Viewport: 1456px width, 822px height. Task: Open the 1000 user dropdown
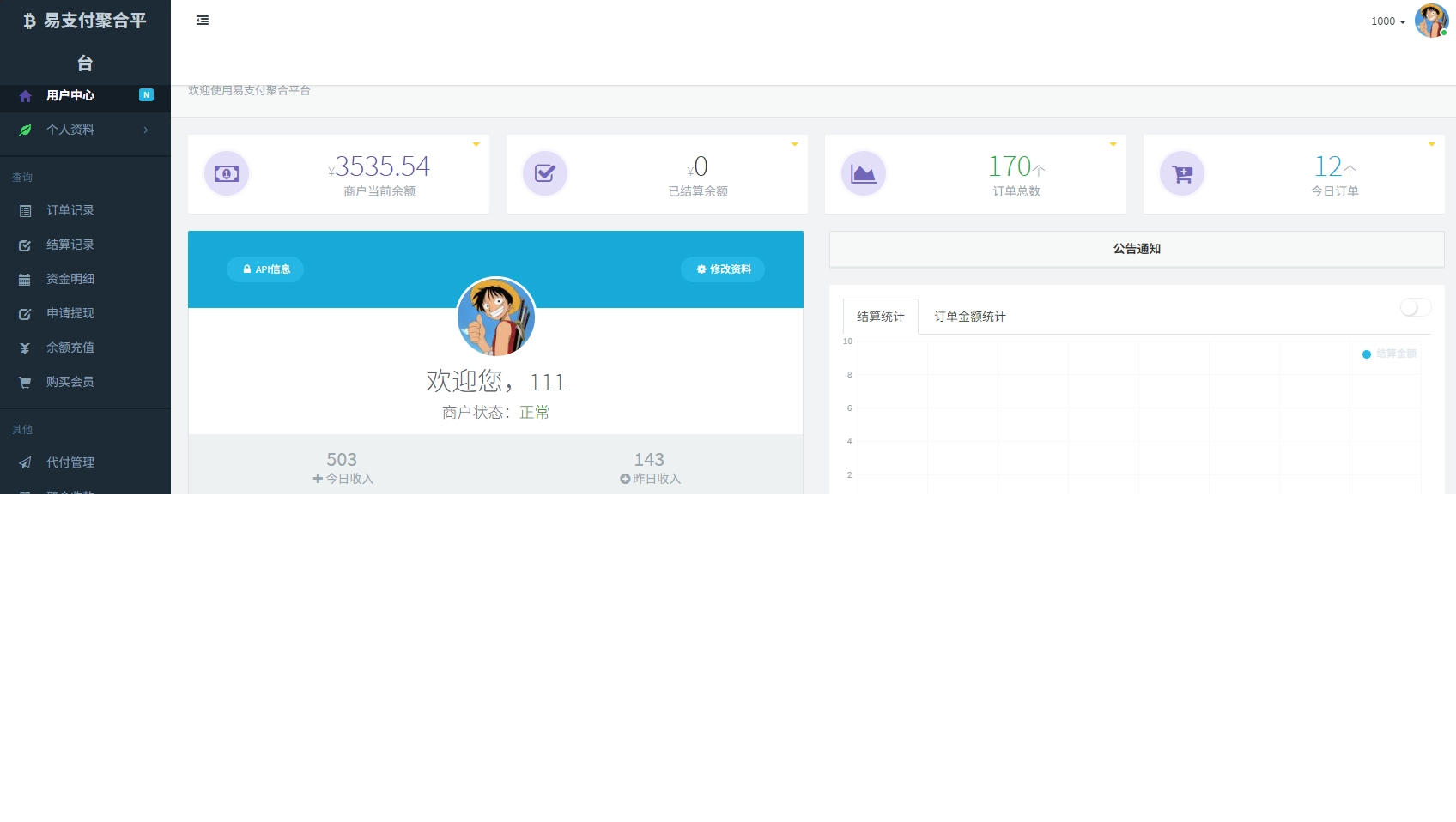[x=1388, y=21]
